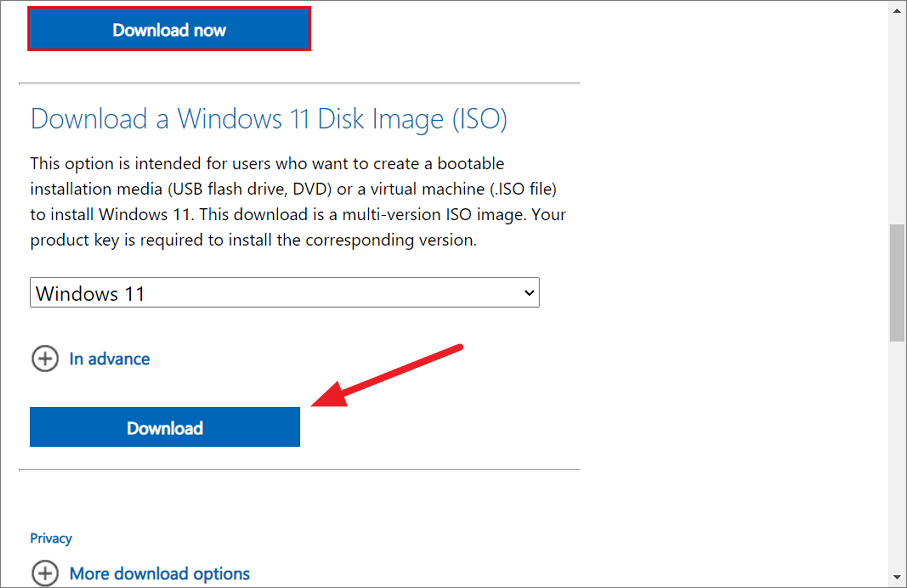Click the horizontal divider above the ISO heading
Image resolution: width=907 pixels, height=588 pixels.
click(300, 83)
